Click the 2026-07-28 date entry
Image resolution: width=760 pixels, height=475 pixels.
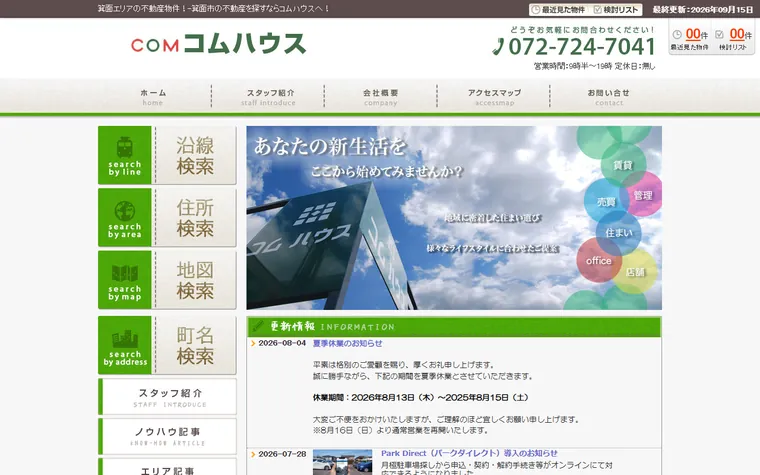282,454
